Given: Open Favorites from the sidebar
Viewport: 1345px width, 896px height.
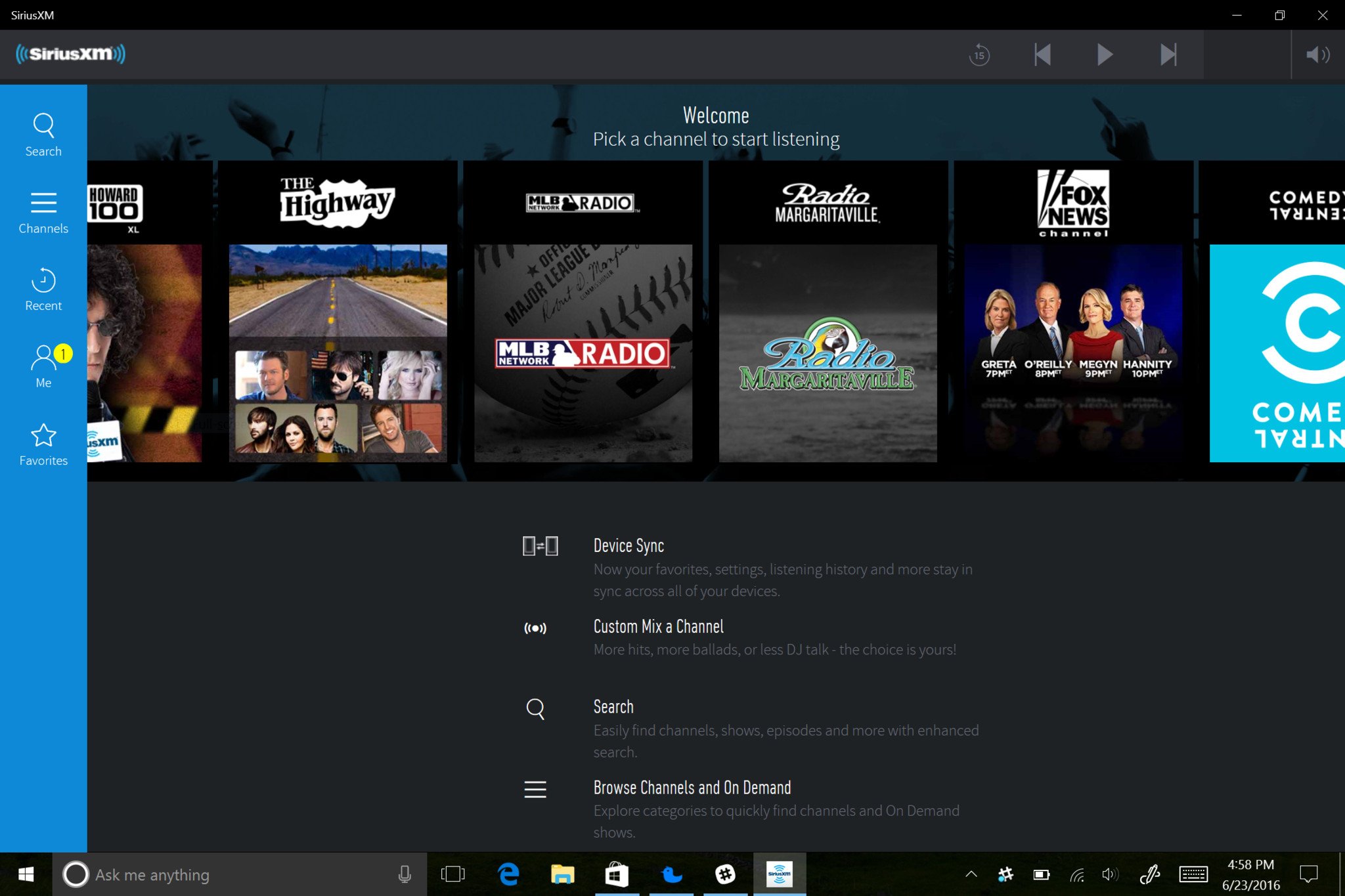Looking at the screenshot, I should point(43,444).
